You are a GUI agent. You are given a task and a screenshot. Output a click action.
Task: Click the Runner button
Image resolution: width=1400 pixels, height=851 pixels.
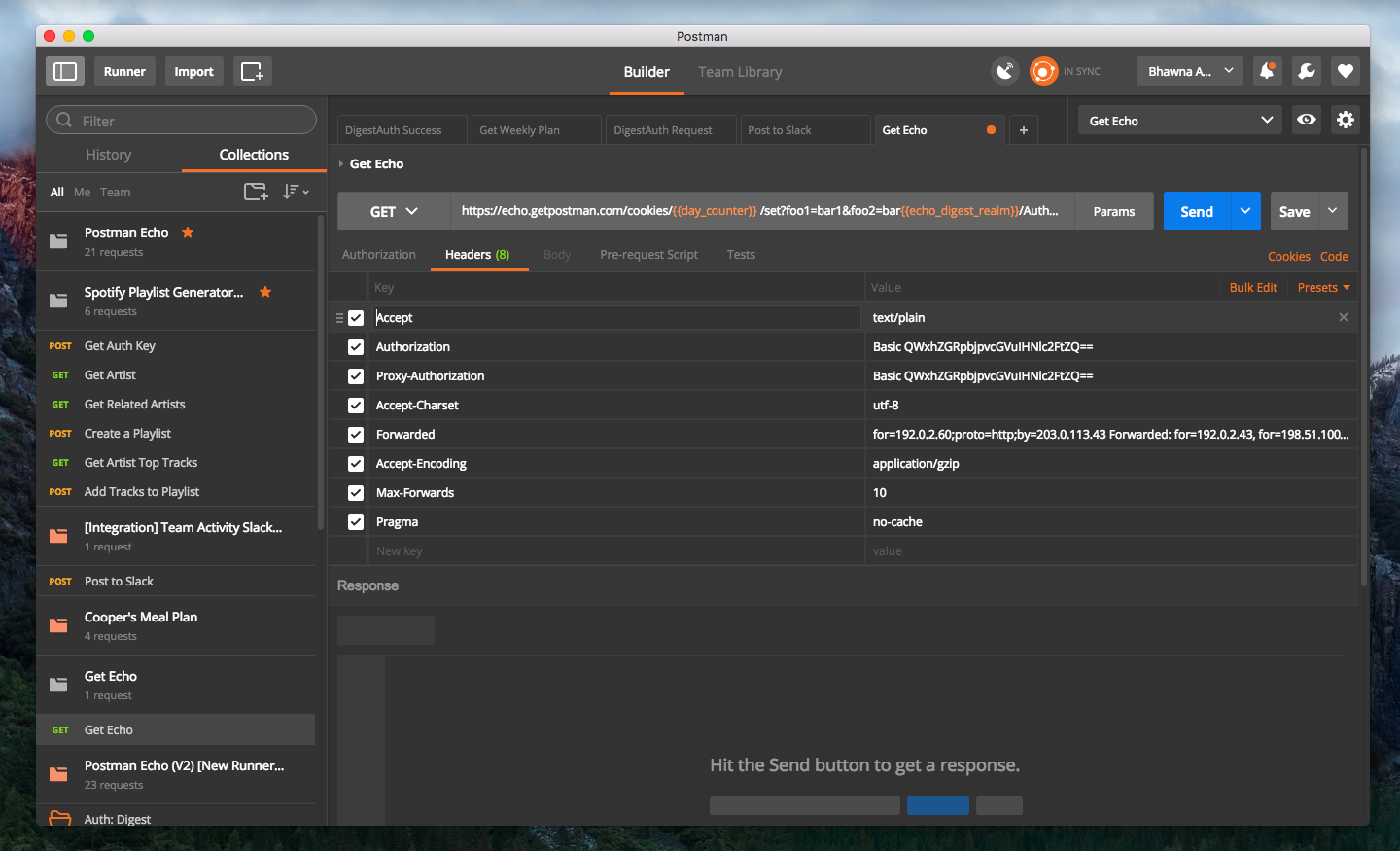coord(124,71)
